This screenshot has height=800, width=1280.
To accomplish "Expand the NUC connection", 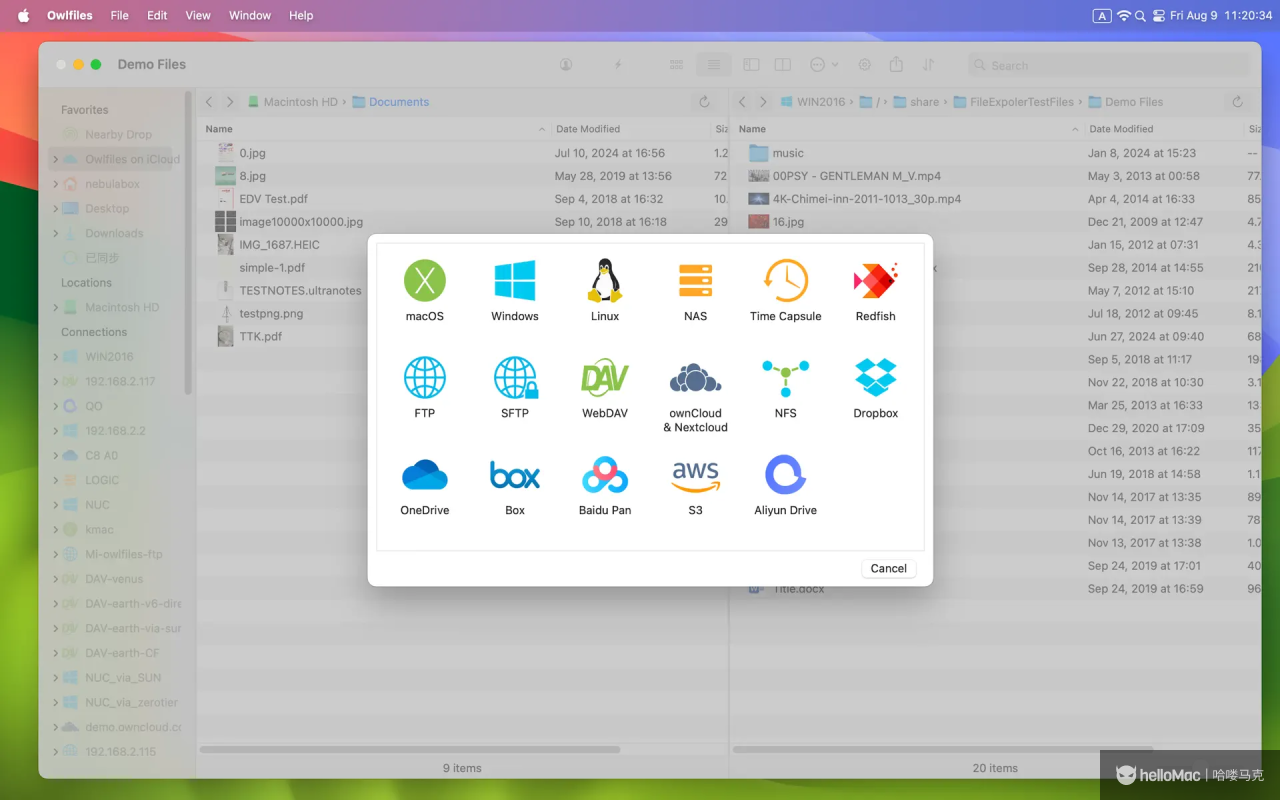I will 56,505.
